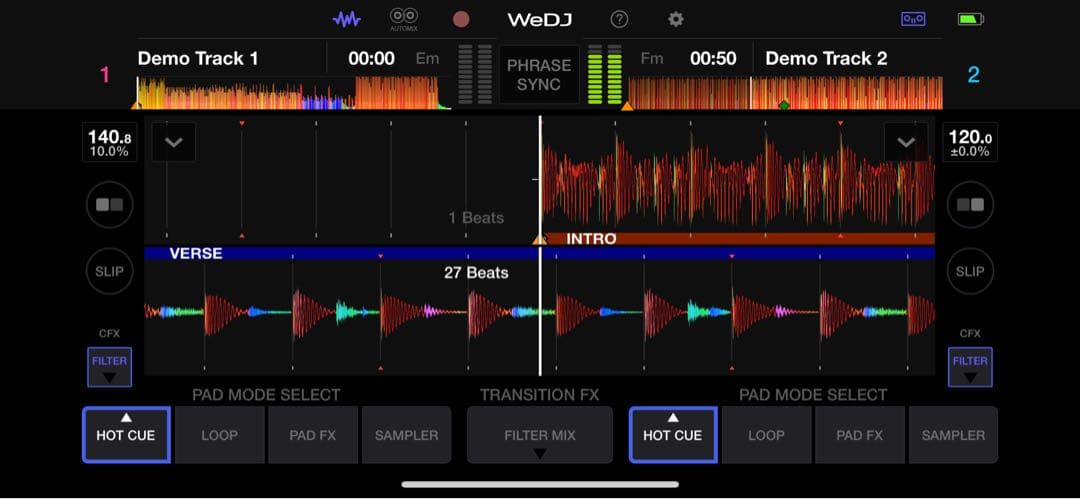Open the help question mark icon
The image size is (1080, 499).
[x=619, y=19]
